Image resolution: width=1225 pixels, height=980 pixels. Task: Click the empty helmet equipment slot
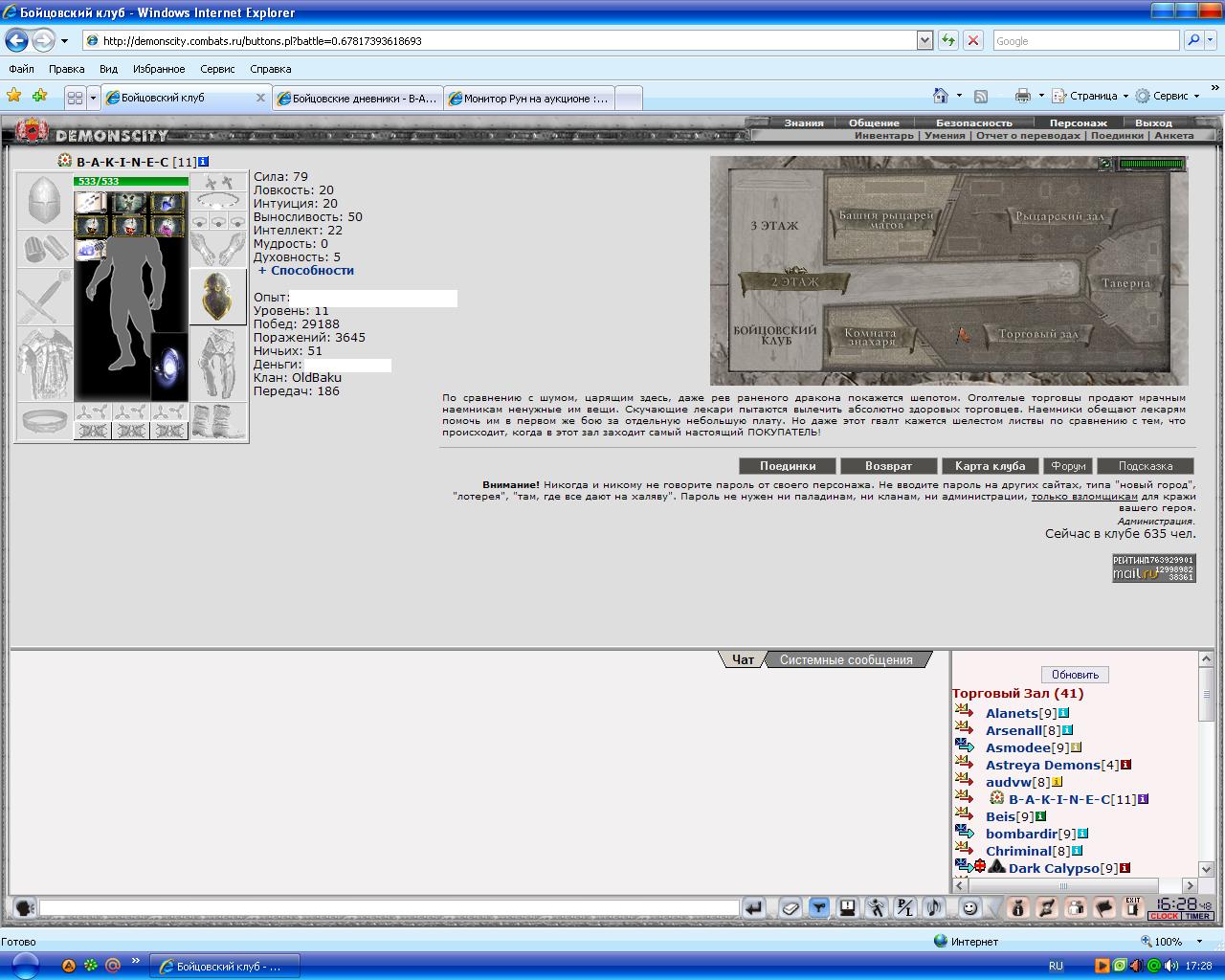coord(44,201)
